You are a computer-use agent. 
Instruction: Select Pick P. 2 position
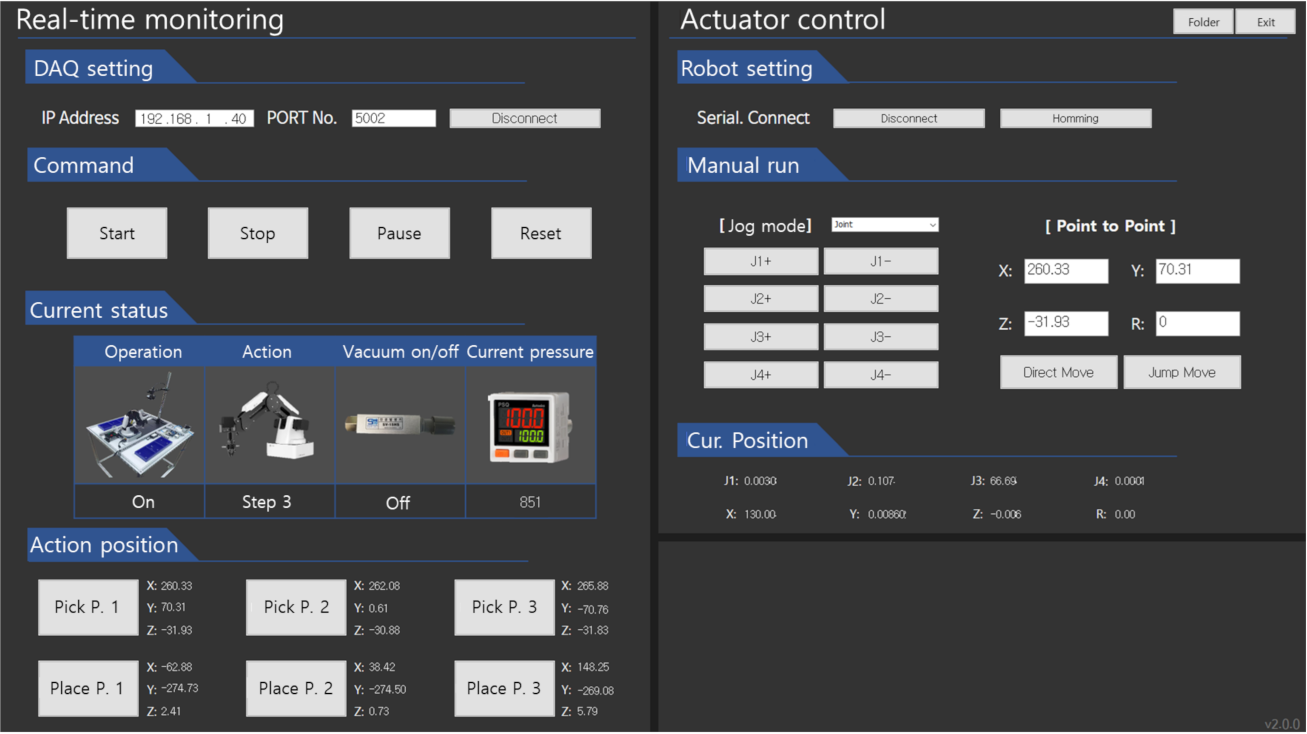[296, 607]
